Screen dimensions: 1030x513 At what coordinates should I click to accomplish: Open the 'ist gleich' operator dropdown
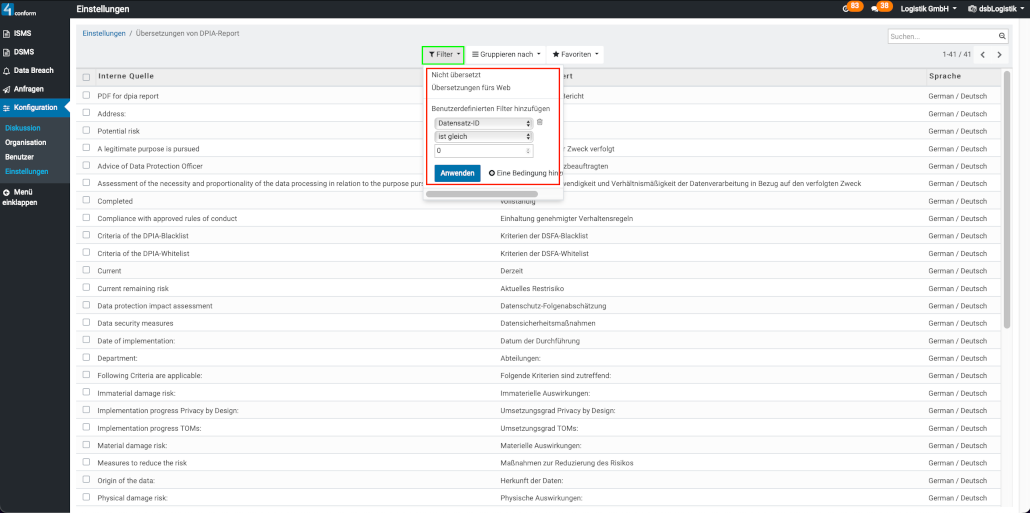tap(484, 137)
